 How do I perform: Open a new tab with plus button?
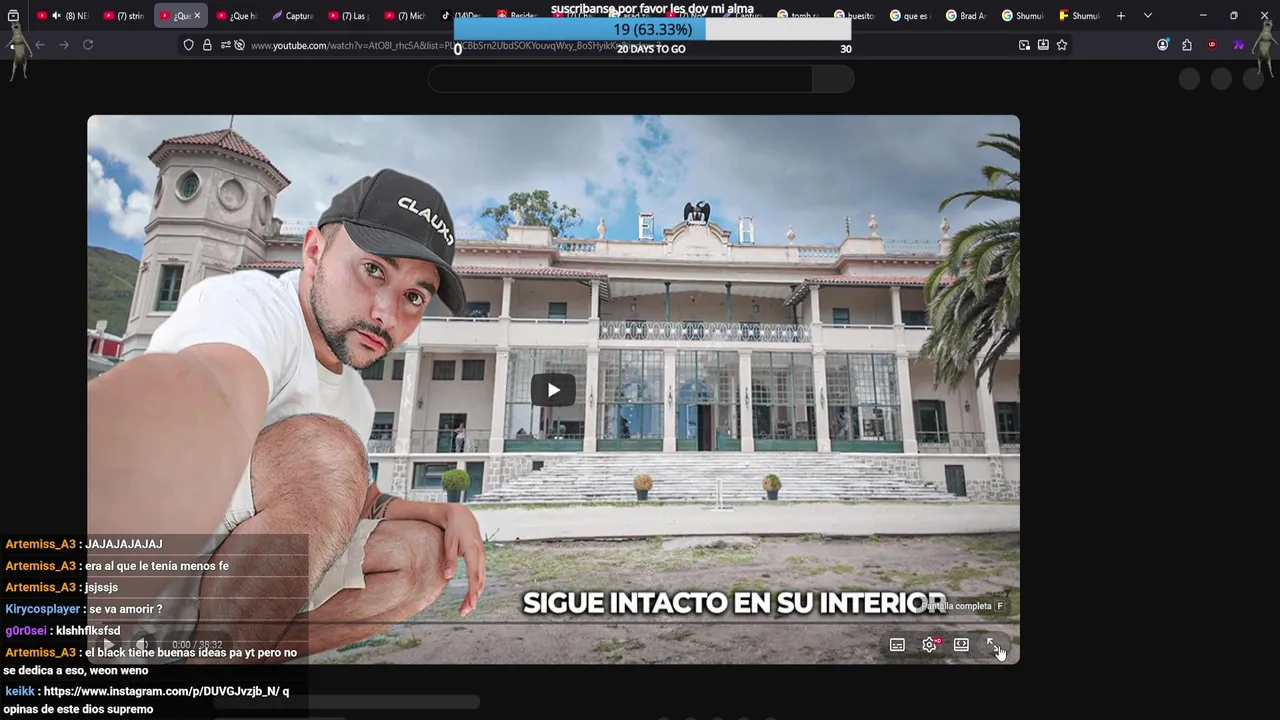coord(1121,16)
